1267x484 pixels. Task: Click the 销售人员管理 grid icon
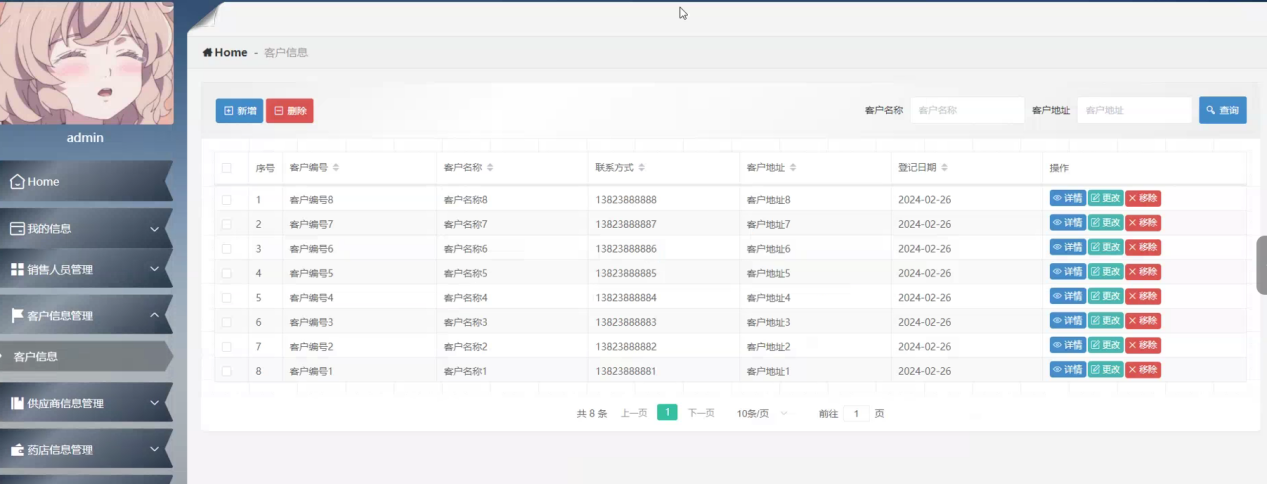17,269
